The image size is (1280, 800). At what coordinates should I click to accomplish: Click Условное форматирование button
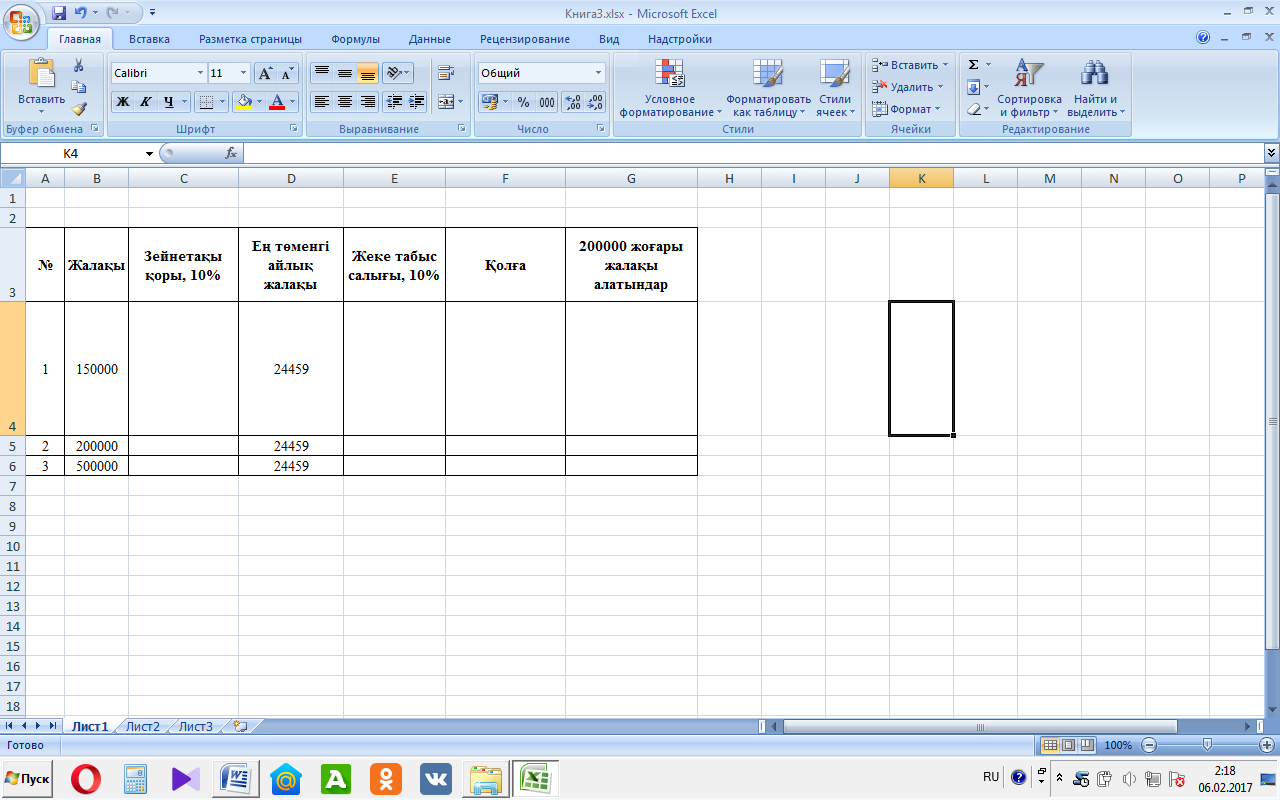[669, 88]
